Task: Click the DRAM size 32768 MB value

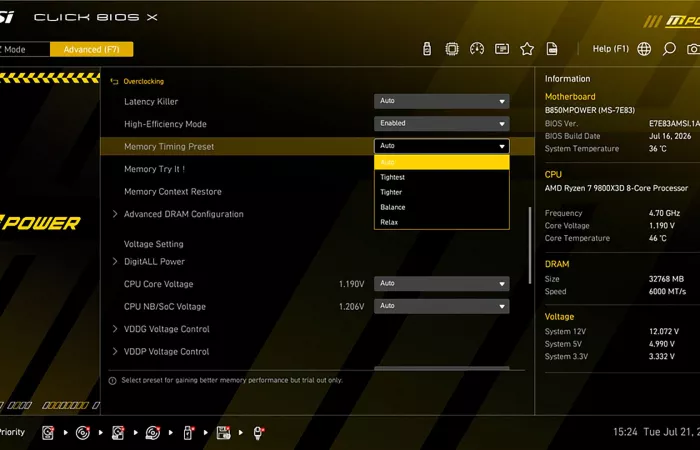Action: (x=666, y=279)
